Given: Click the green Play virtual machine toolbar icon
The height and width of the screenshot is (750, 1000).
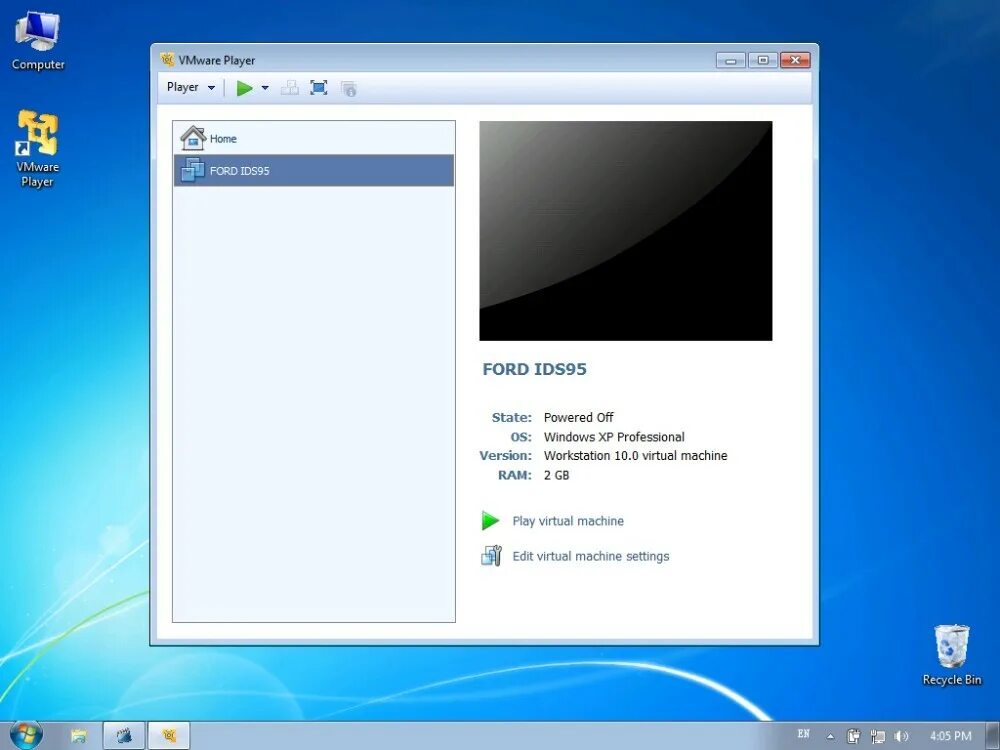Looking at the screenshot, I should point(244,88).
